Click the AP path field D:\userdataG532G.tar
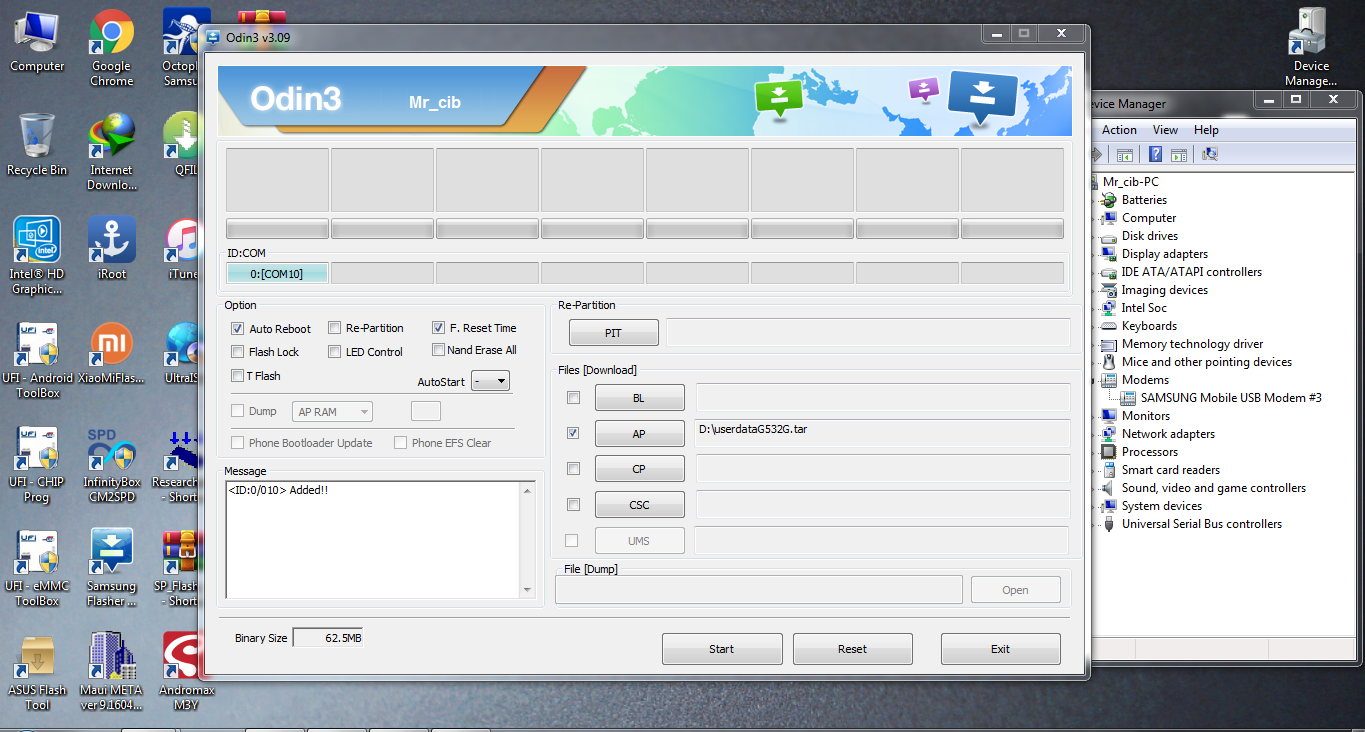This screenshot has height=732, width=1365. tap(883, 433)
